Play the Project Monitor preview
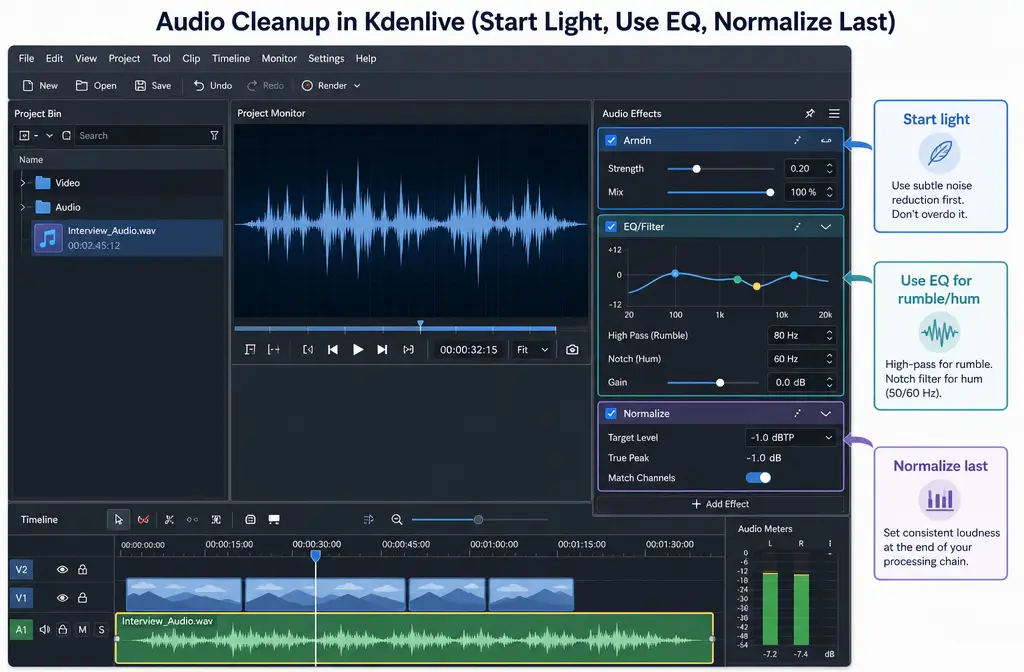 click(x=358, y=350)
